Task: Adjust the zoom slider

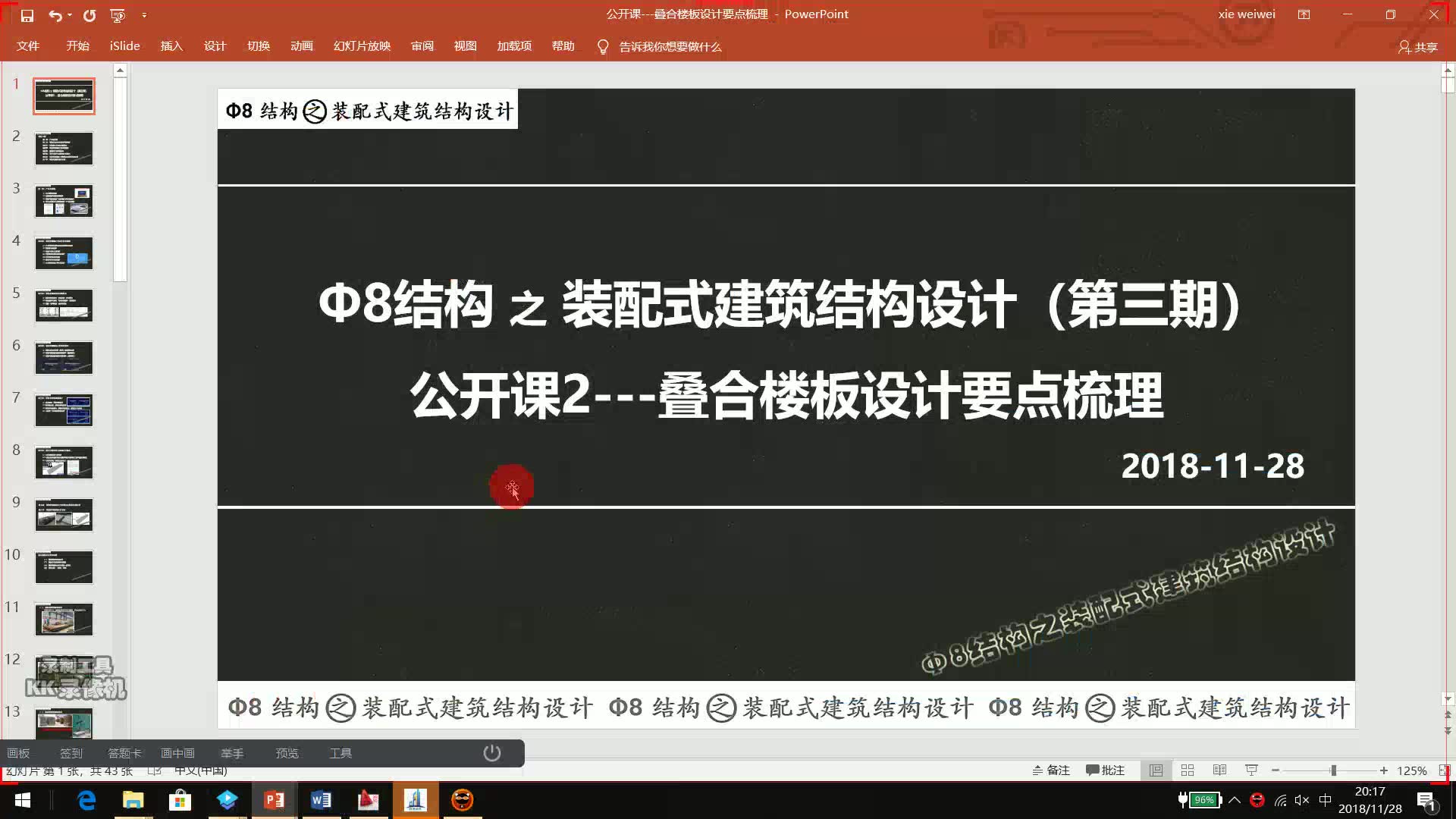Action: point(1333,770)
